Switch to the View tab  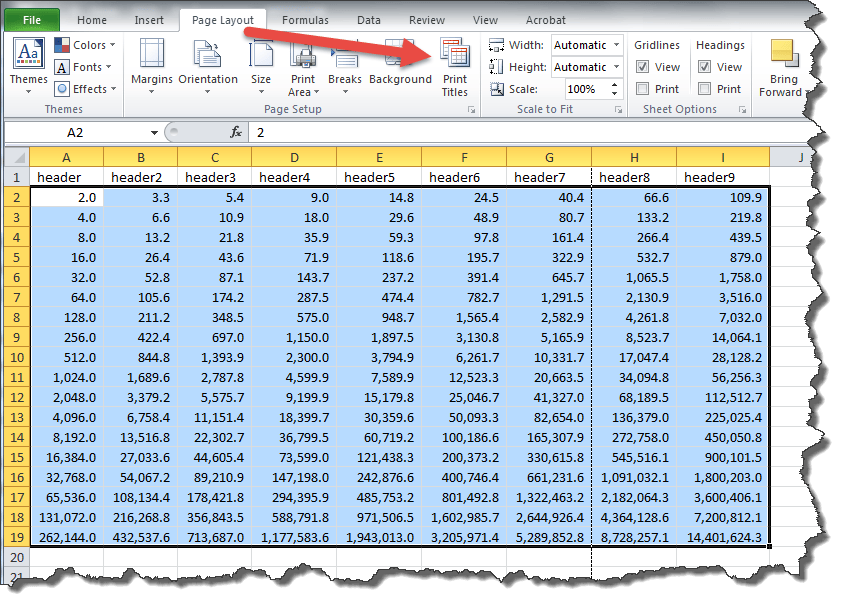485,20
